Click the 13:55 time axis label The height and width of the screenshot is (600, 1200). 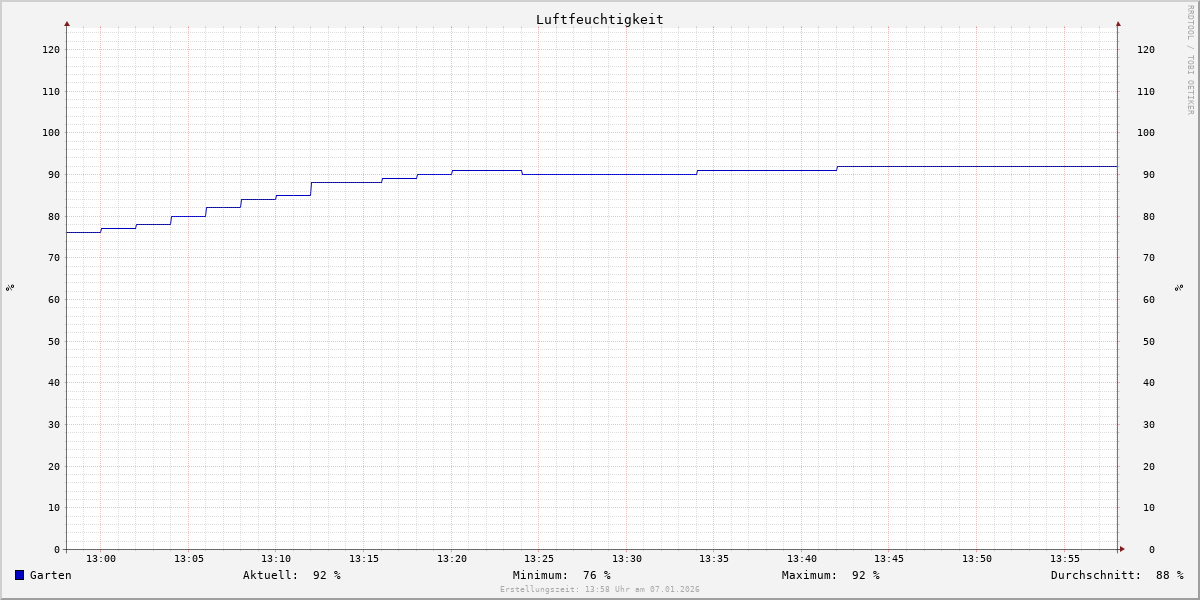1065,559
